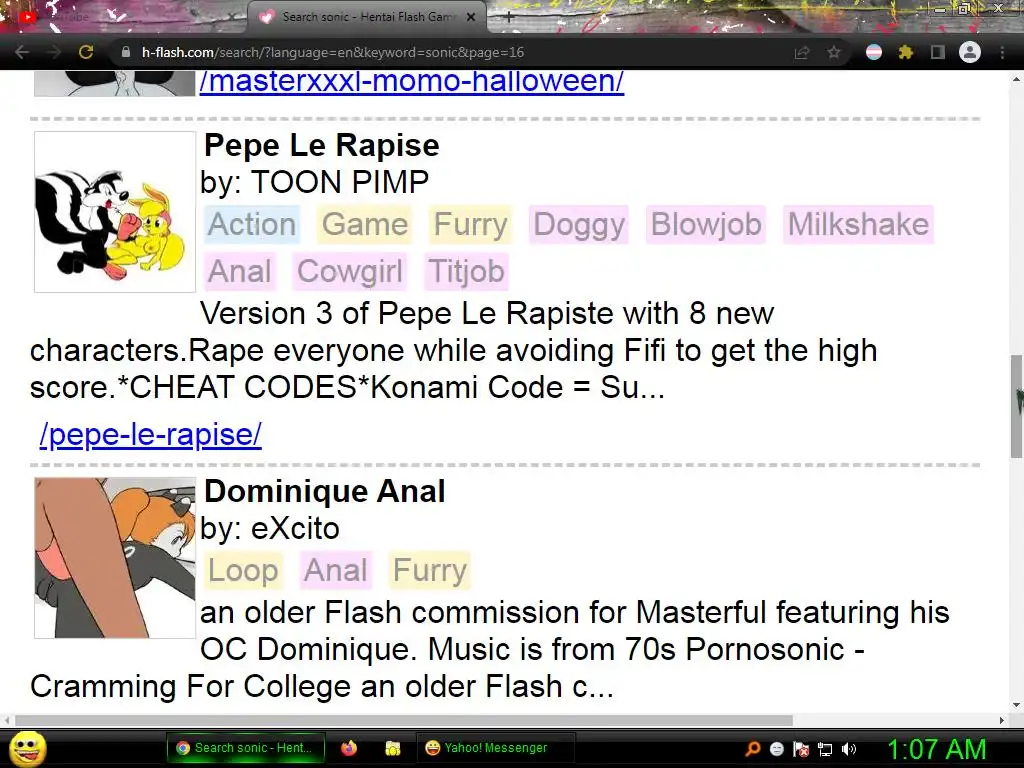The image size is (1024, 768).
Task: Click the Loop tag
Action: click(243, 570)
